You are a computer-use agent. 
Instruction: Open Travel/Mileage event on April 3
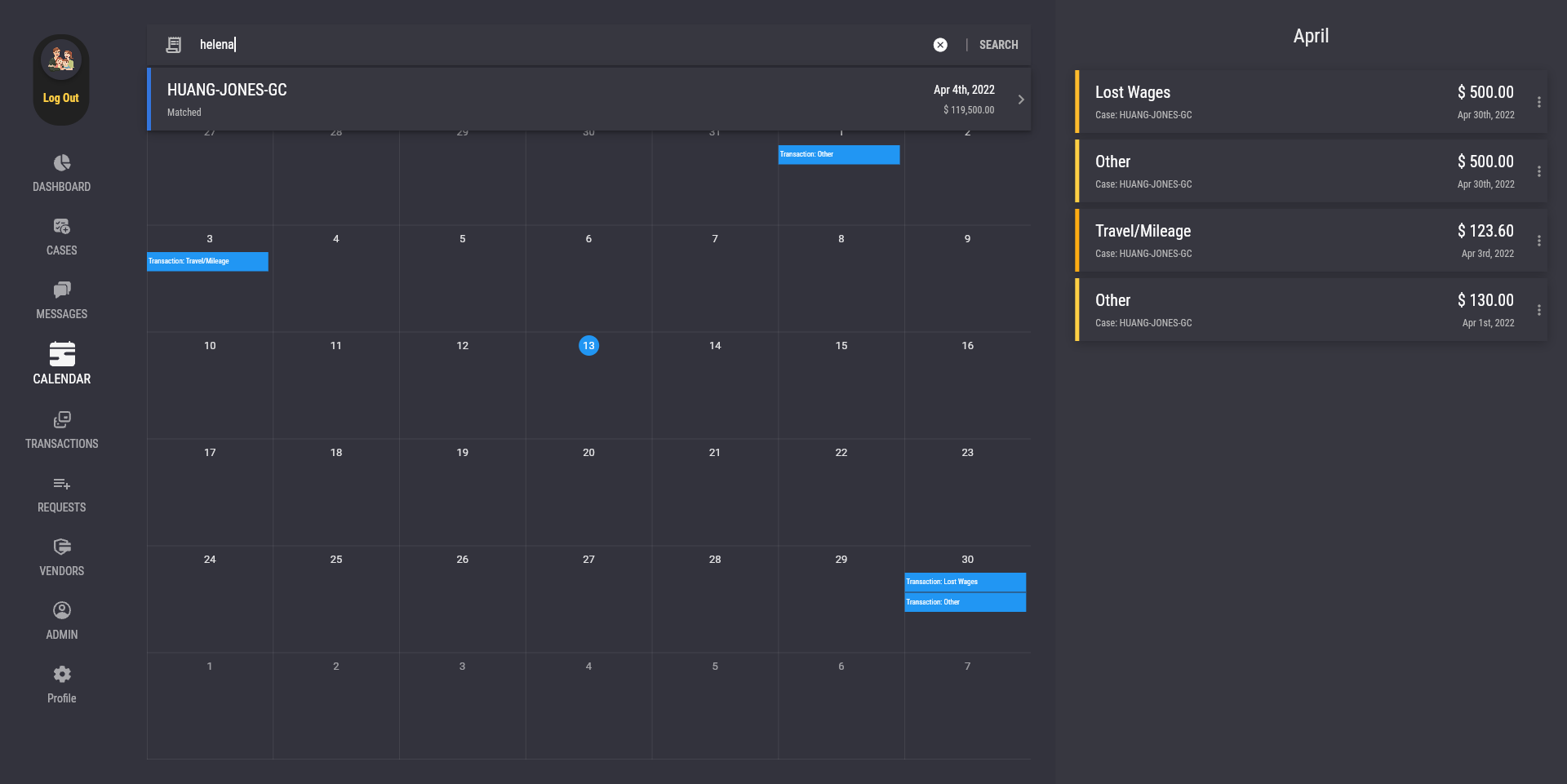coord(207,261)
